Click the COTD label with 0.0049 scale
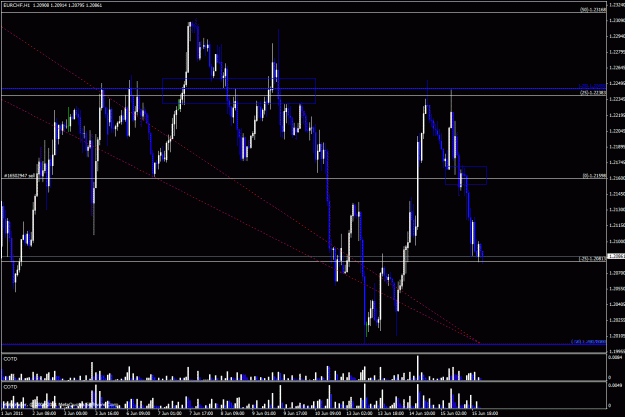 pos(10,387)
